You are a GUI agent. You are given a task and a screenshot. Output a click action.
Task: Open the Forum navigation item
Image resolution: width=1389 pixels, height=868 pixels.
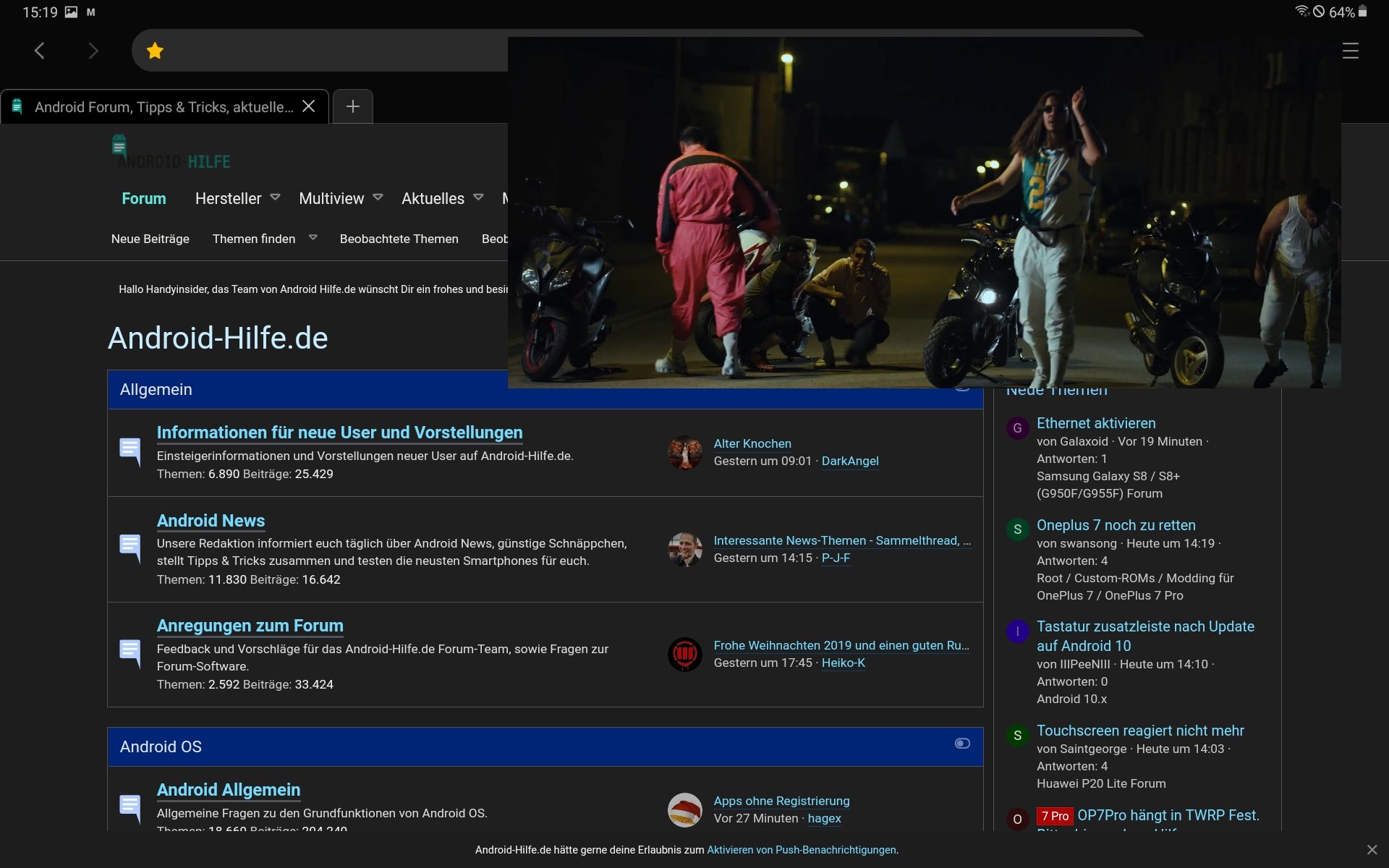(x=144, y=198)
